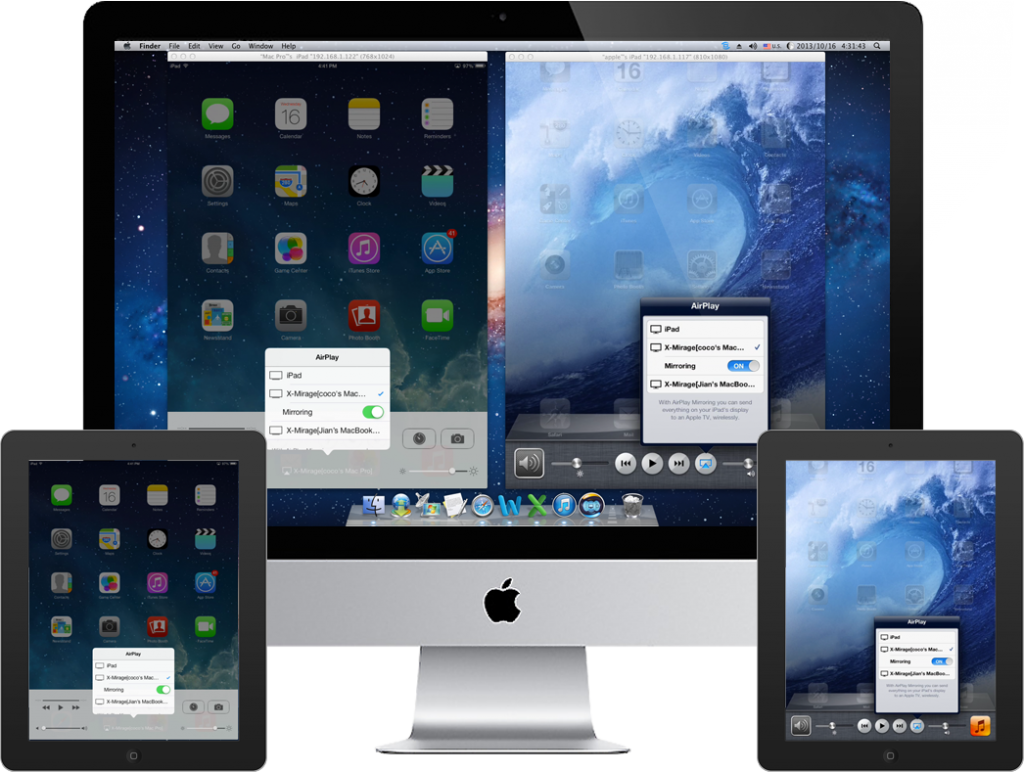
Task: Open green X app from the iMac Dock
Action: click(x=537, y=506)
